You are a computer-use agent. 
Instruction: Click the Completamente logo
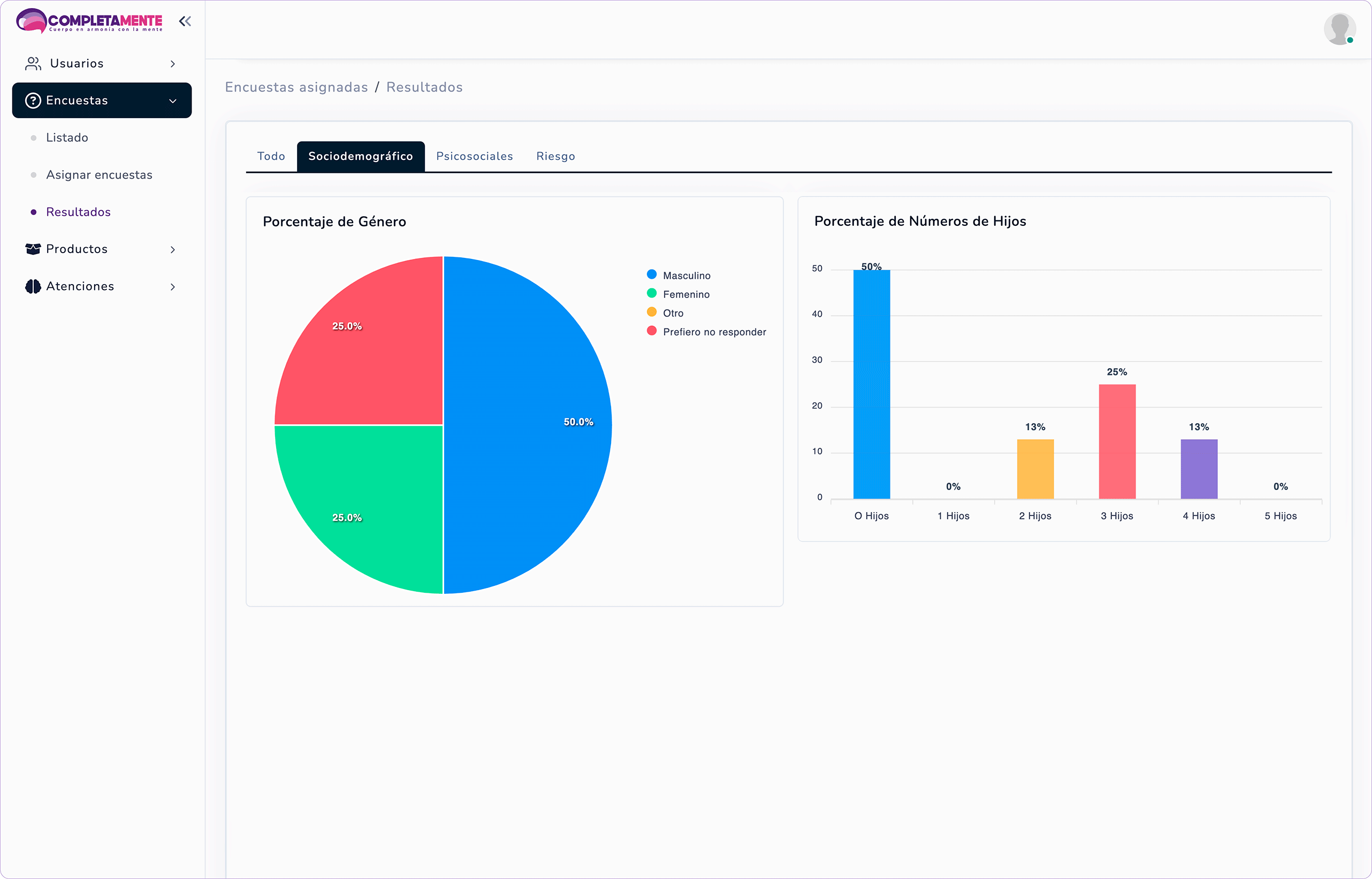(89, 21)
